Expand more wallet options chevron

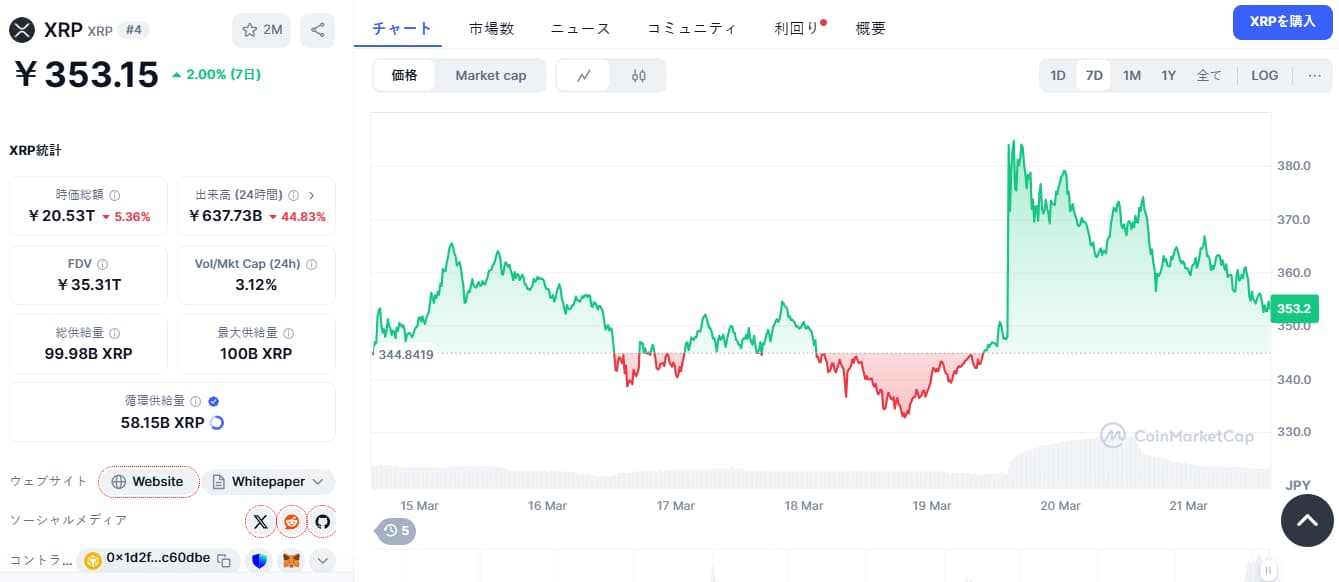[x=322, y=560]
